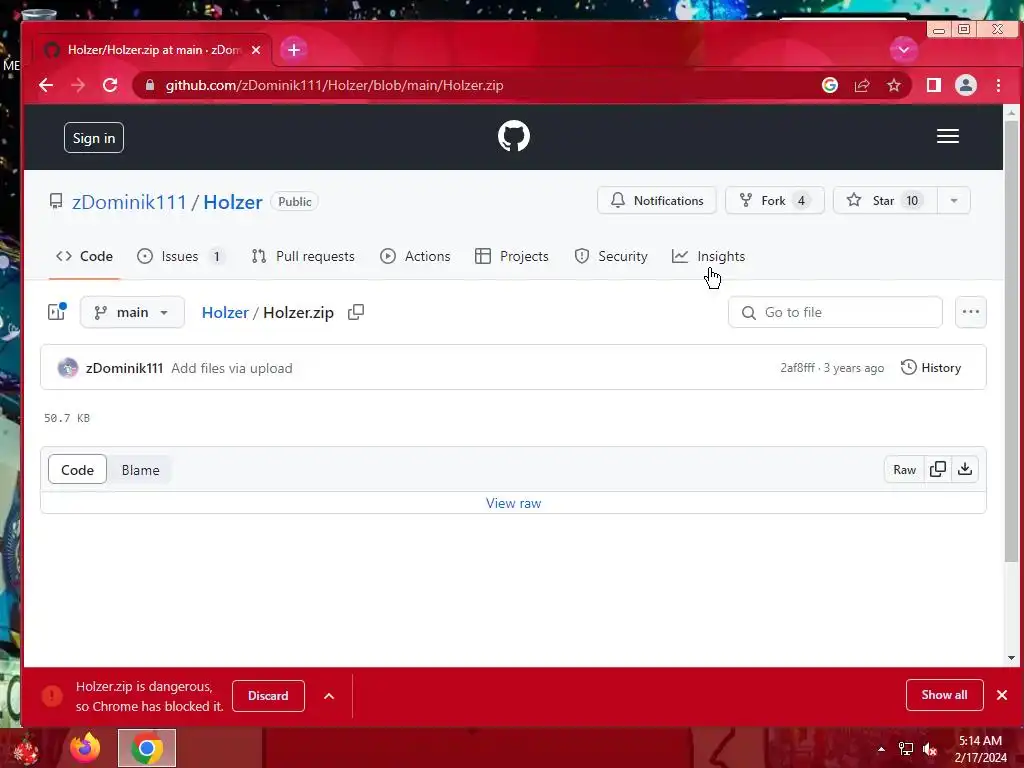The image size is (1024, 768).
Task: Bookmark page with star icon
Action: coord(894,85)
